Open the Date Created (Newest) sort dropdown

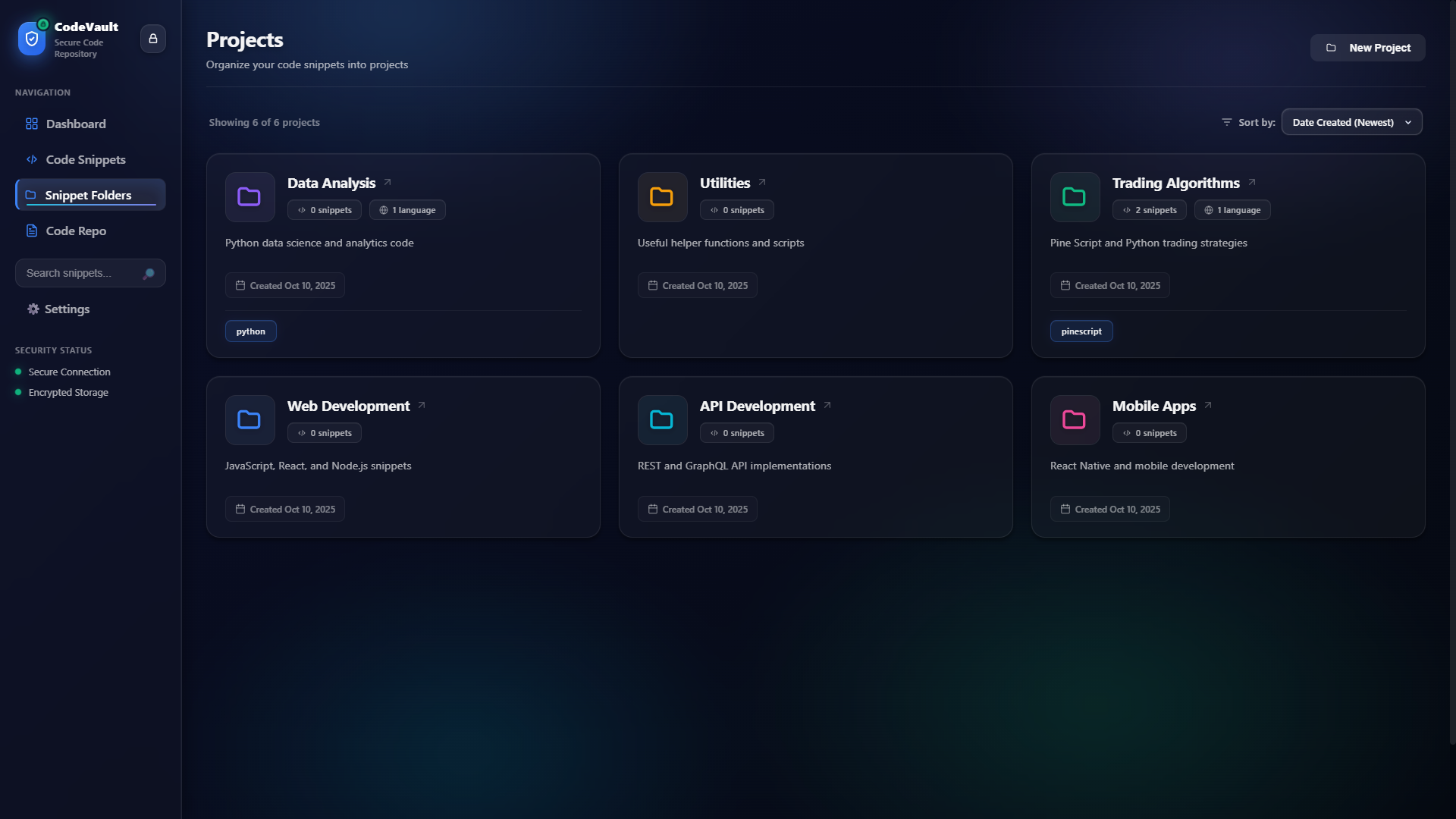tap(1351, 121)
